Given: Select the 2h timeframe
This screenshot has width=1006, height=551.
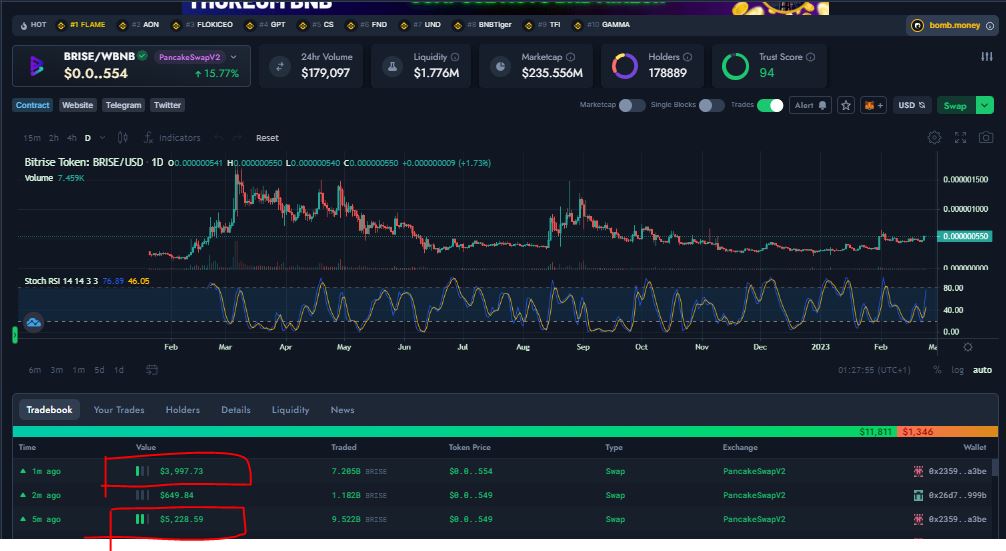Looking at the screenshot, I should [x=53, y=137].
